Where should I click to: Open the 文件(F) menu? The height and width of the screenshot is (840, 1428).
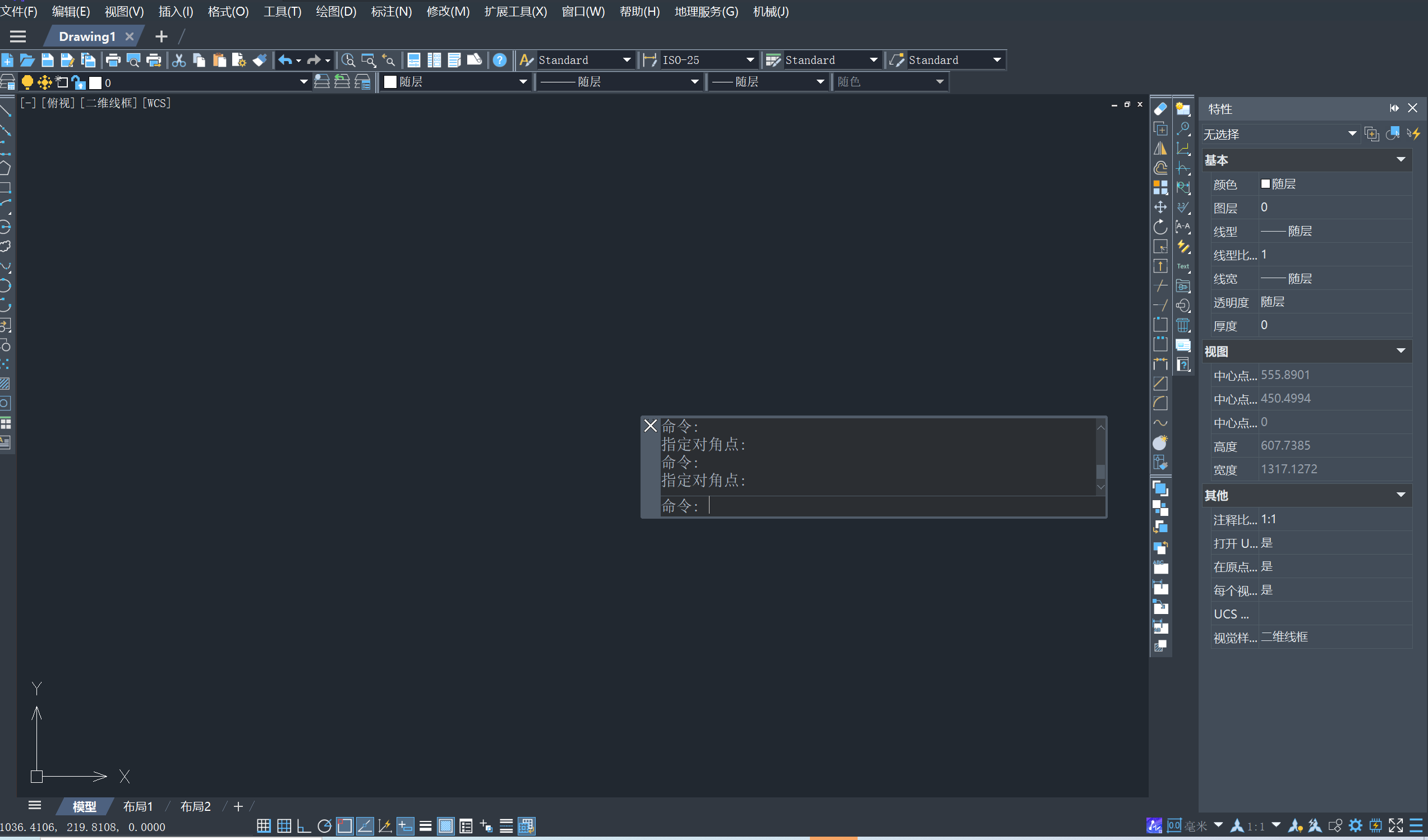(x=19, y=11)
